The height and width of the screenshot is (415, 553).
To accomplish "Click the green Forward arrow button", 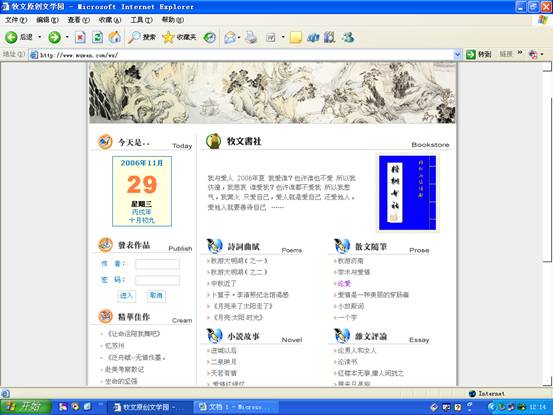I will 54,37.
